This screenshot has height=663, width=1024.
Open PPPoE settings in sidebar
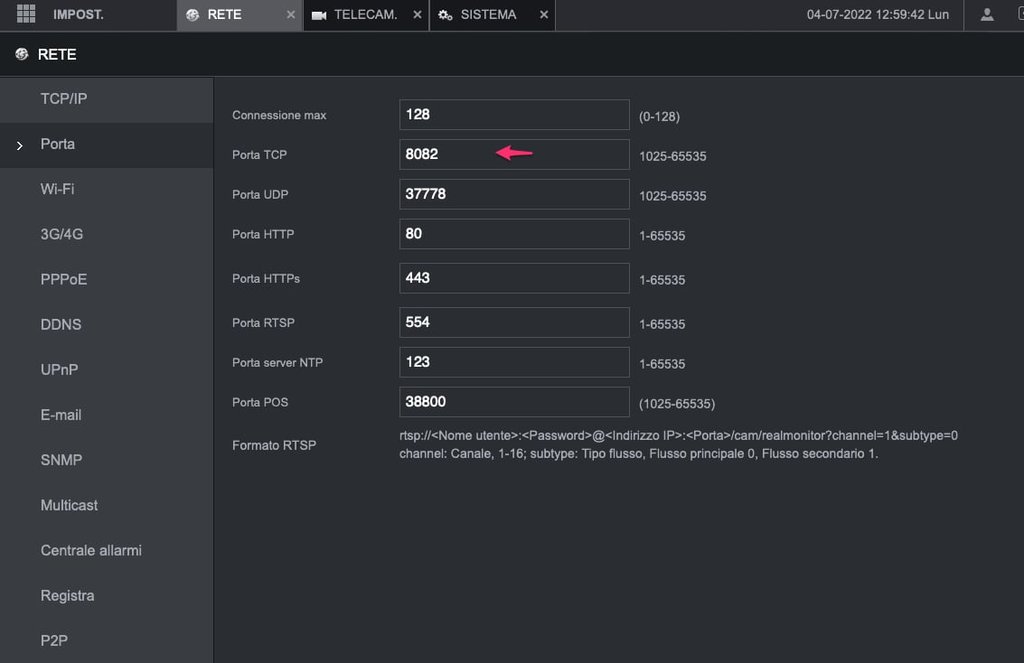[106, 280]
